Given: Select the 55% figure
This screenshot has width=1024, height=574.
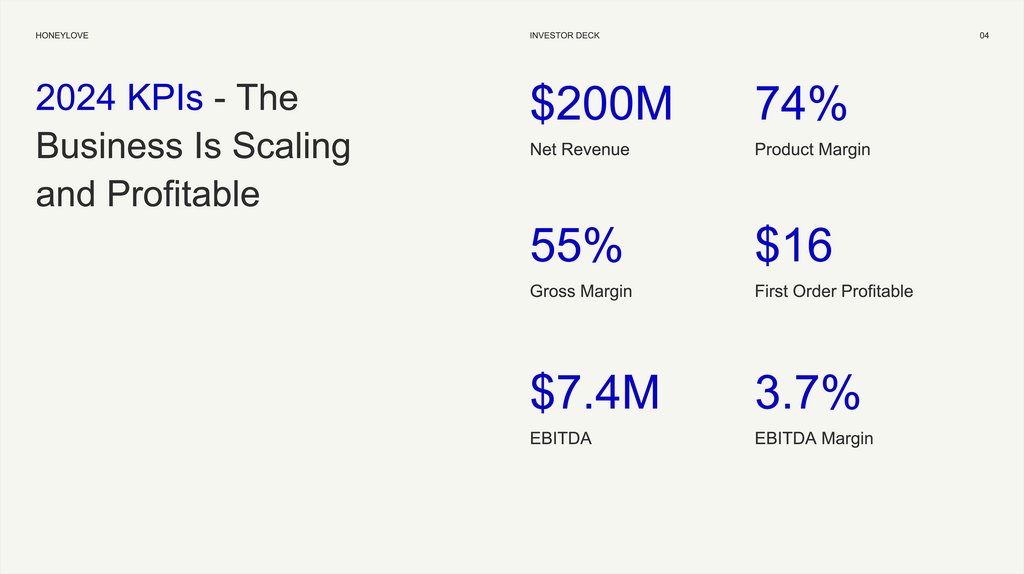Looking at the screenshot, I should [576, 246].
